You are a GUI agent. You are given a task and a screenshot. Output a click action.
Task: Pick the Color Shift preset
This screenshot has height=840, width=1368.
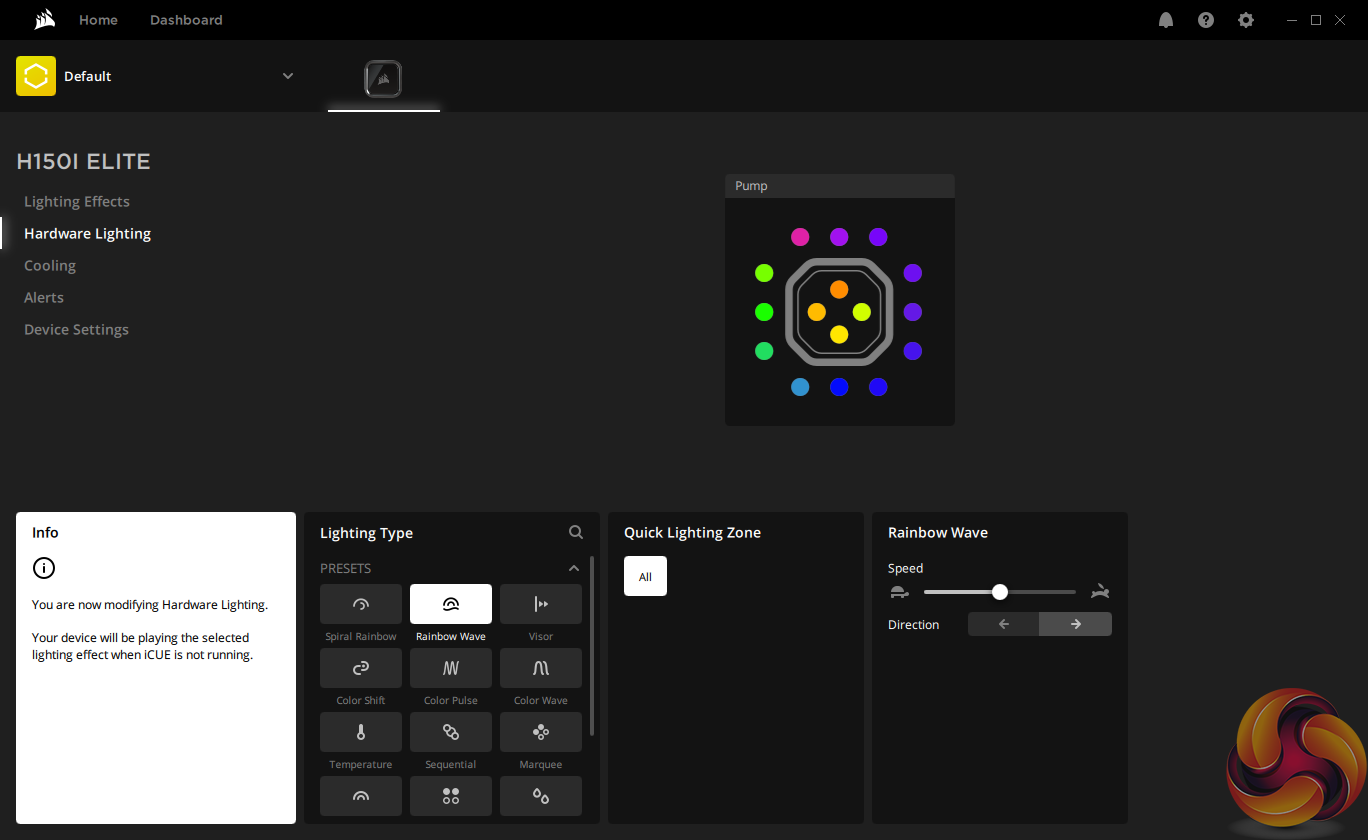tap(361, 668)
